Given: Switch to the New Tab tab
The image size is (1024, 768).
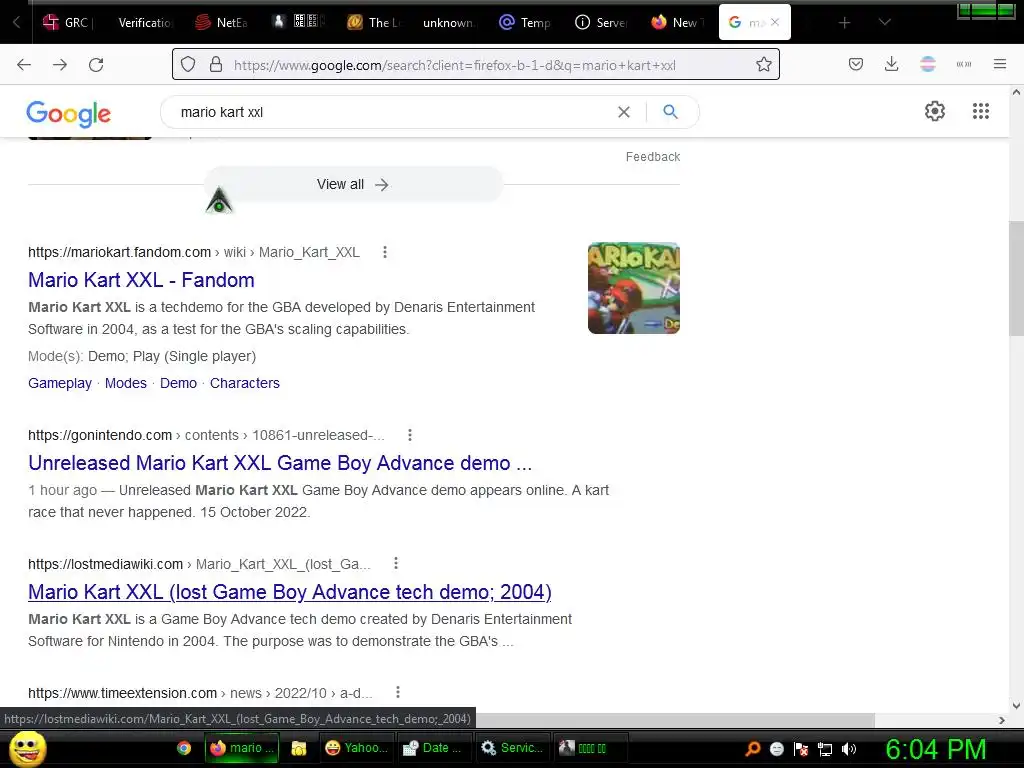Looking at the screenshot, I should [678, 22].
